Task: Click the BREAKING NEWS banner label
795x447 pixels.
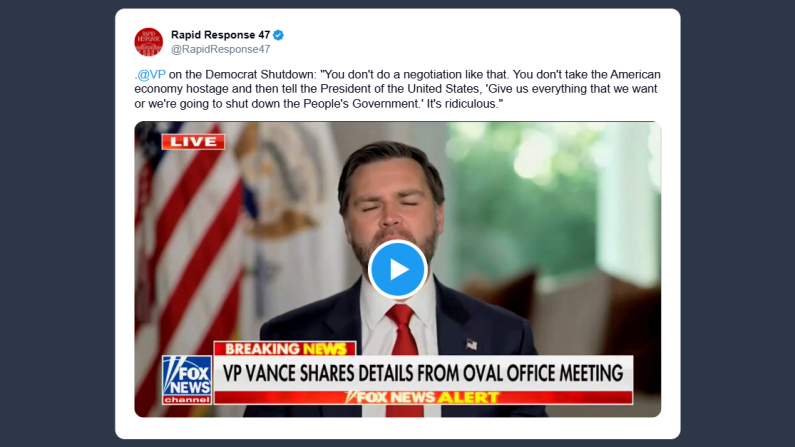Action: coord(285,349)
